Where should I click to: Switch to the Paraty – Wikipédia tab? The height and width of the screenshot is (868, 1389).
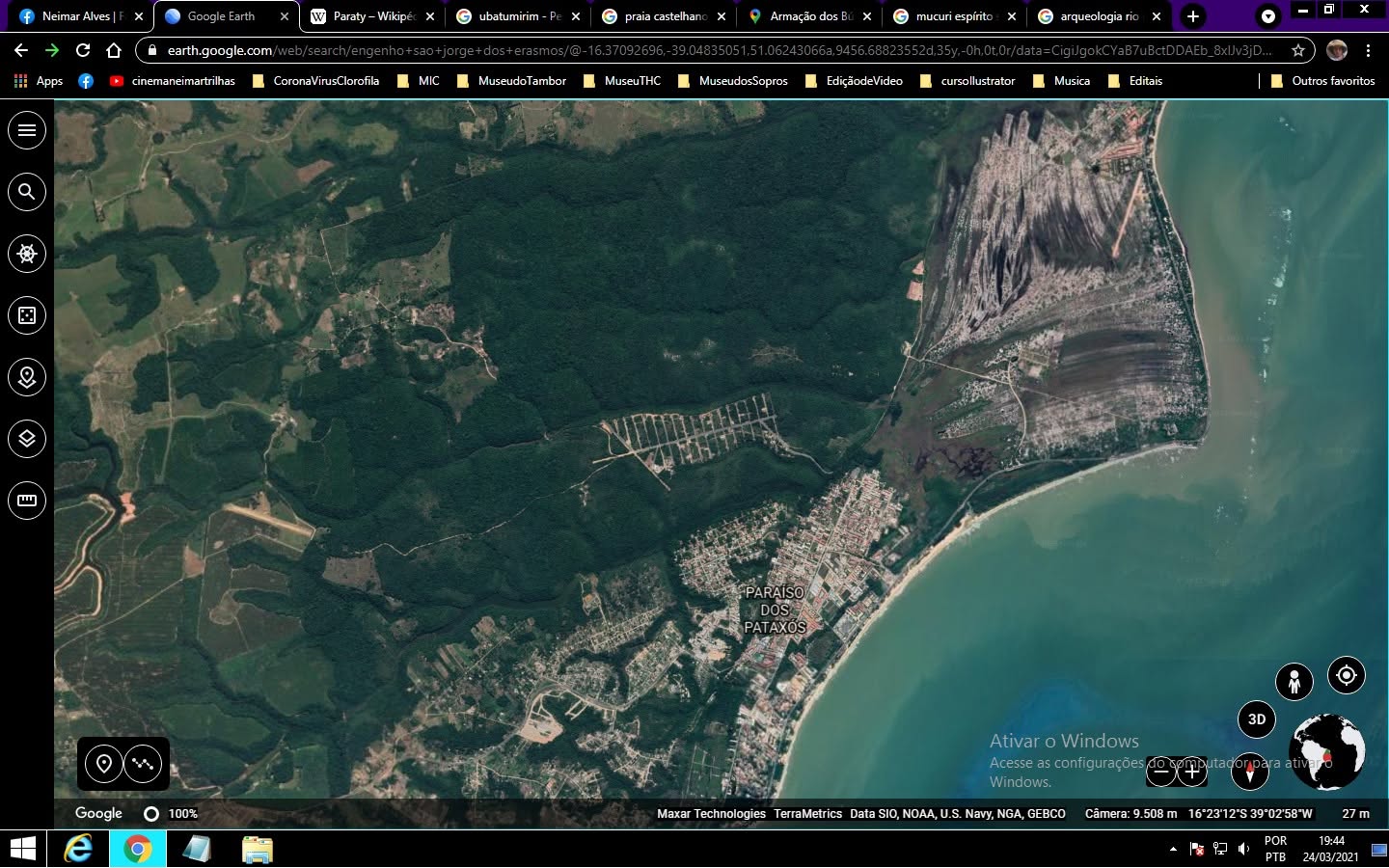pyautogui.click(x=371, y=16)
